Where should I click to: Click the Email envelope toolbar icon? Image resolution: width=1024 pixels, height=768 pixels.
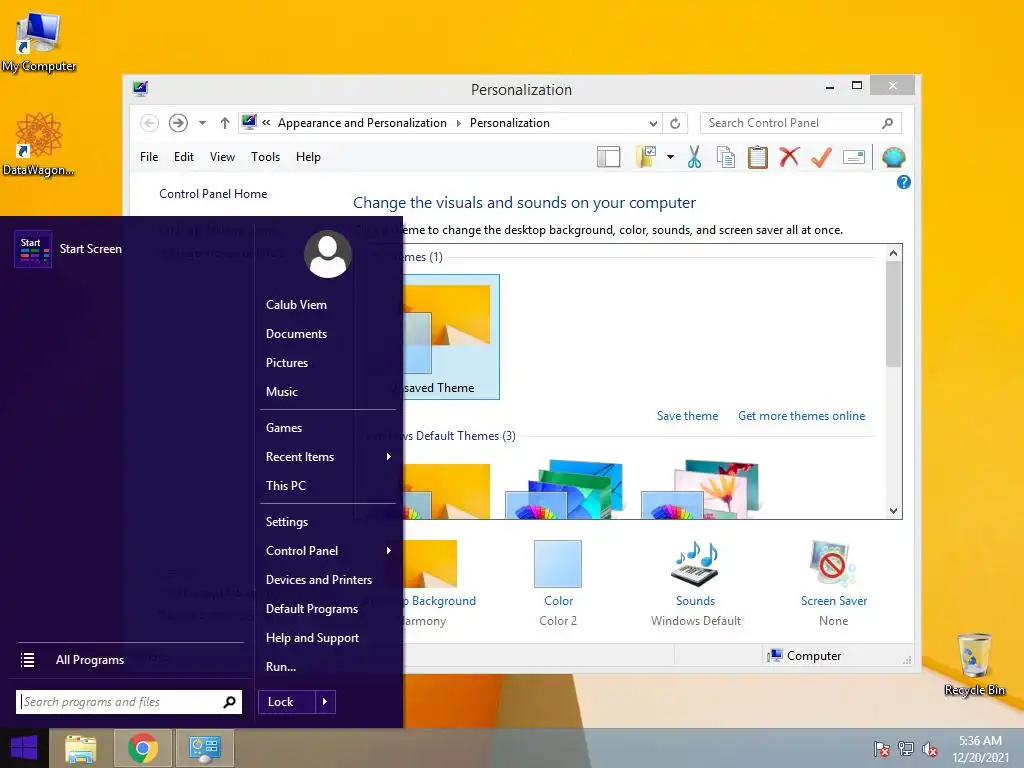coord(854,157)
